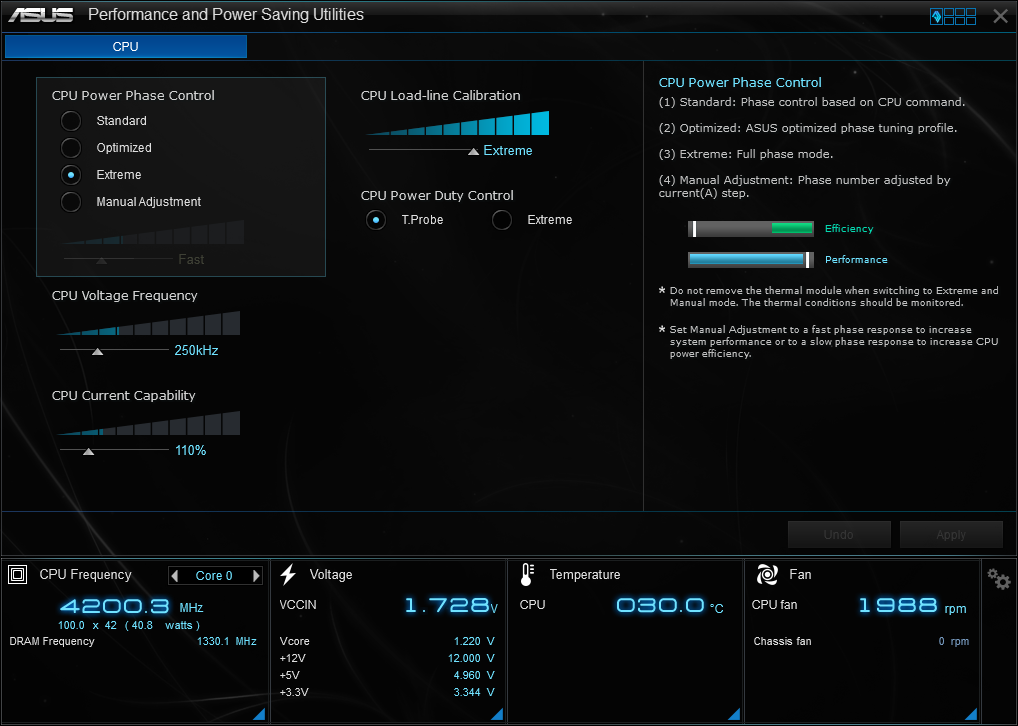1018x726 pixels.
Task: Click the Apply button
Action: [951, 534]
